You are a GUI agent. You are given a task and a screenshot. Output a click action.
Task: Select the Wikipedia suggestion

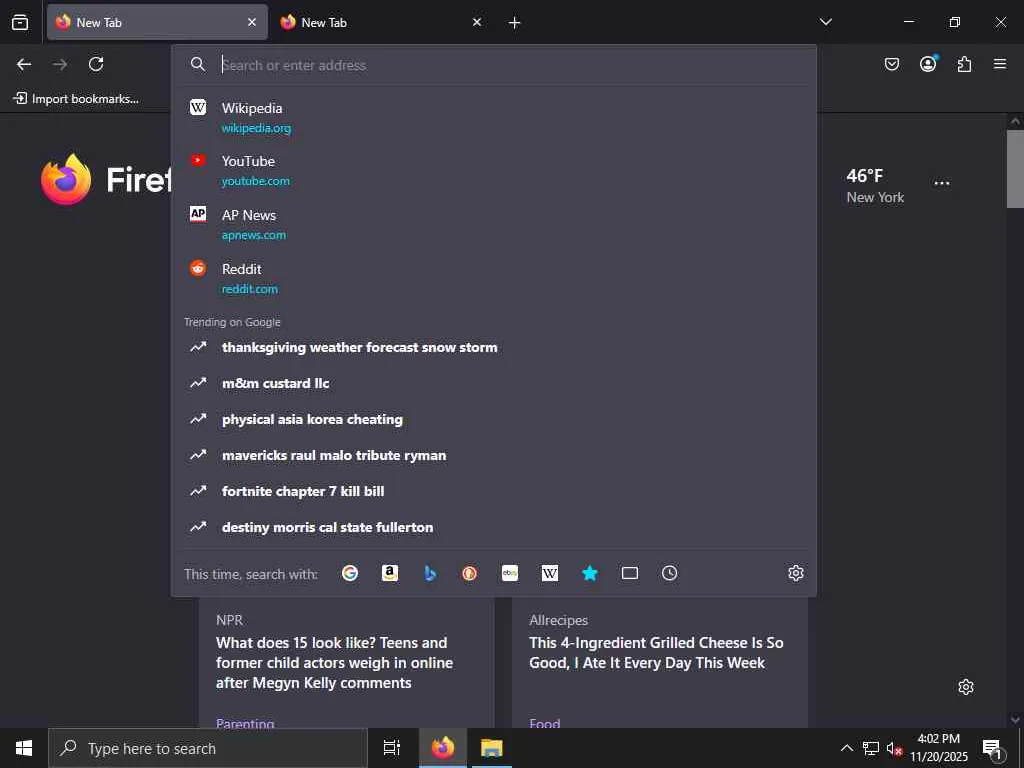click(494, 118)
